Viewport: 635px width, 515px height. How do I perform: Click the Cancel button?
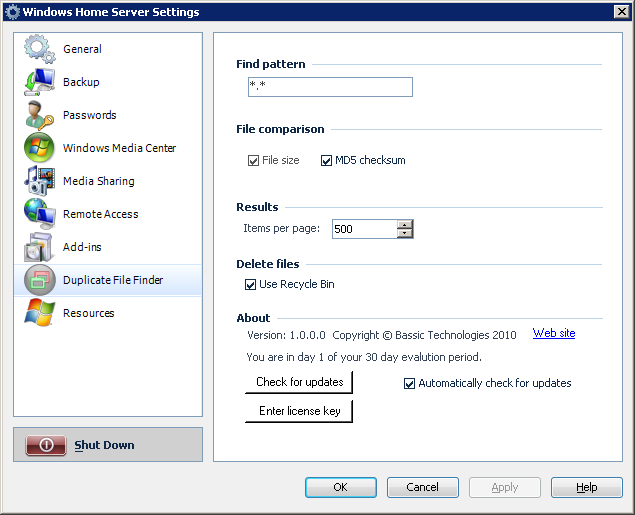pyautogui.click(x=422, y=487)
